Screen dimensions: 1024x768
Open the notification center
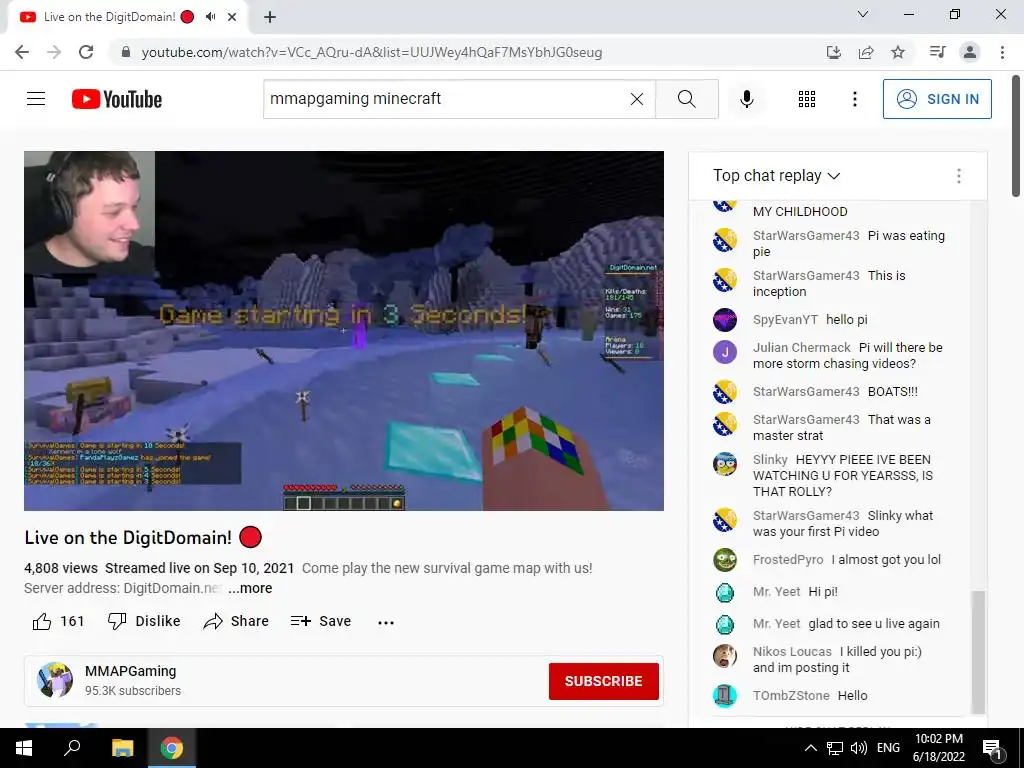[992, 749]
